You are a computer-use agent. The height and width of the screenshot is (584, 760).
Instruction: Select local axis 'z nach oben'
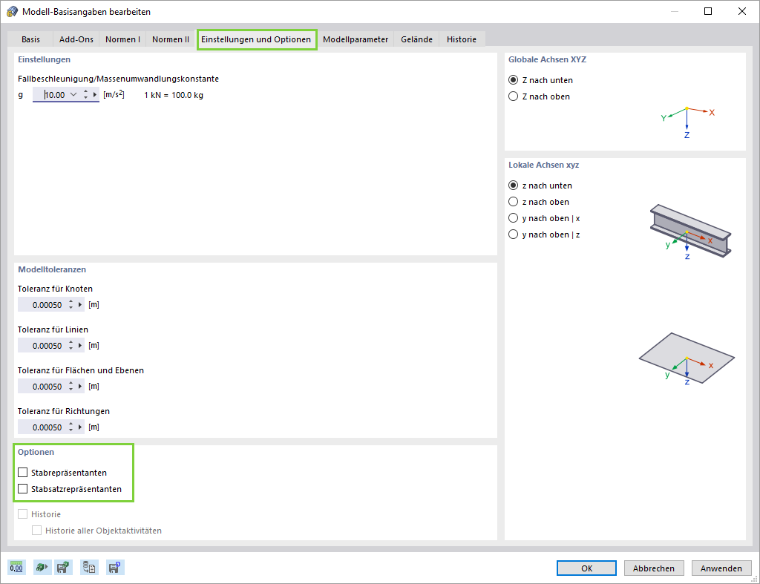tap(513, 202)
